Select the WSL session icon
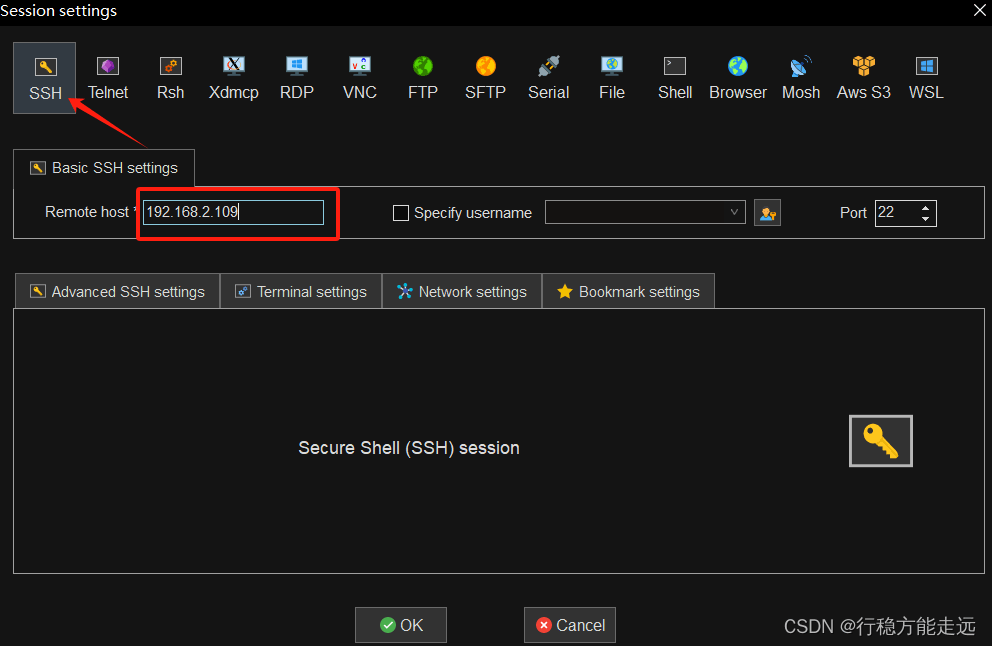The image size is (992, 646). click(926, 78)
